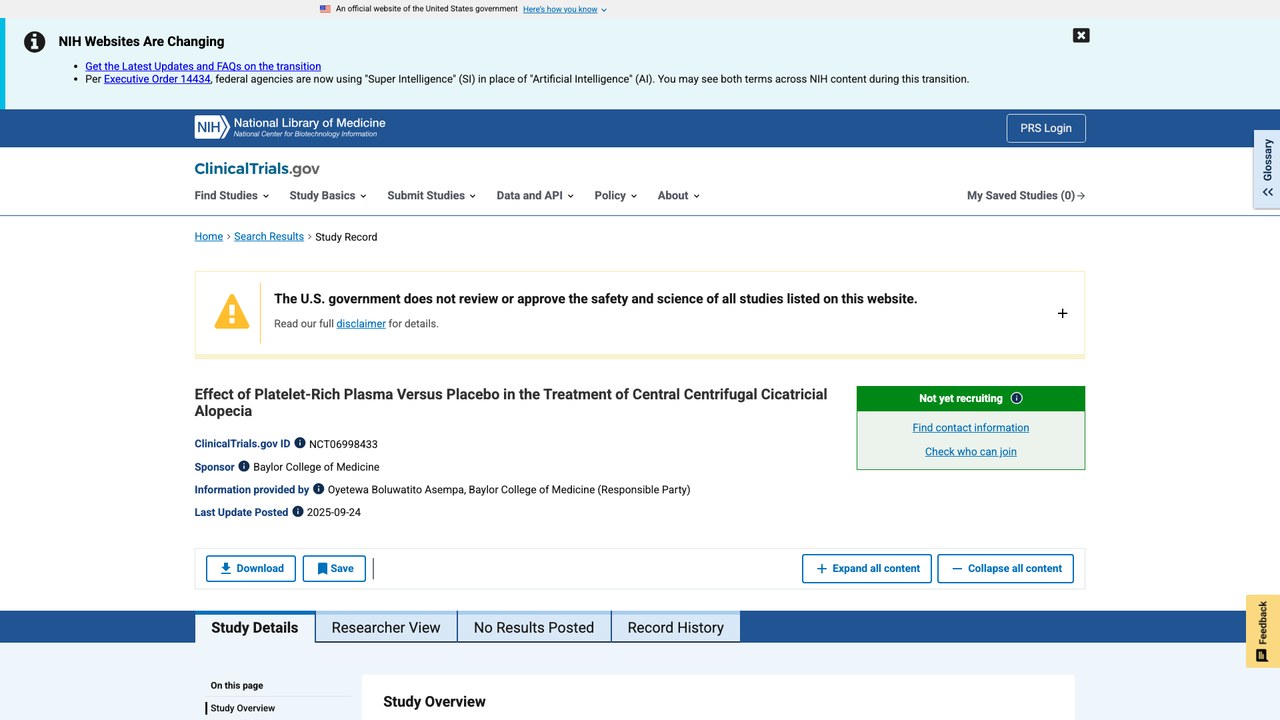Click the info icon next to Sponsor

coord(244,466)
